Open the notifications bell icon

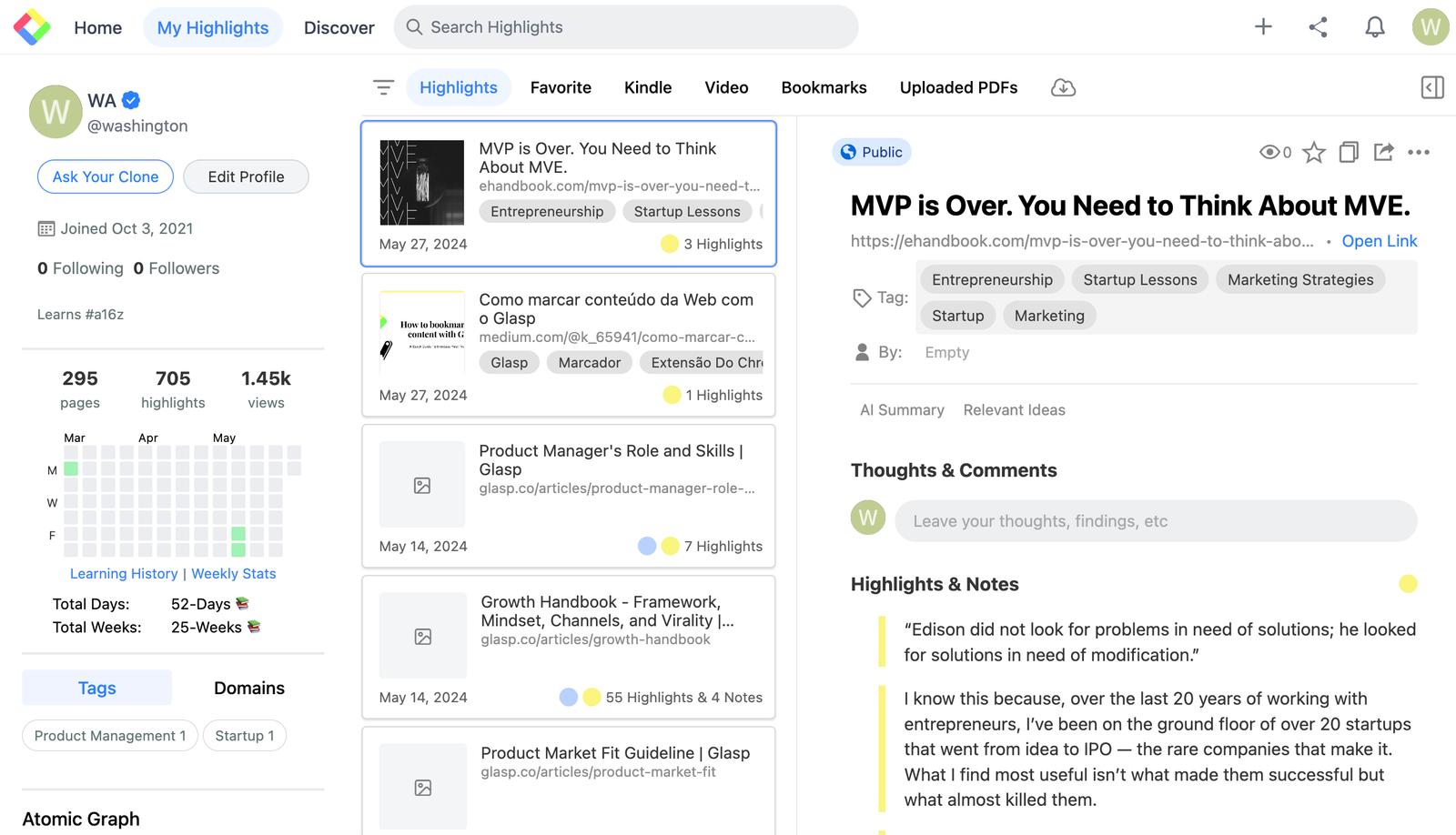pyautogui.click(x=1375, y=27)
